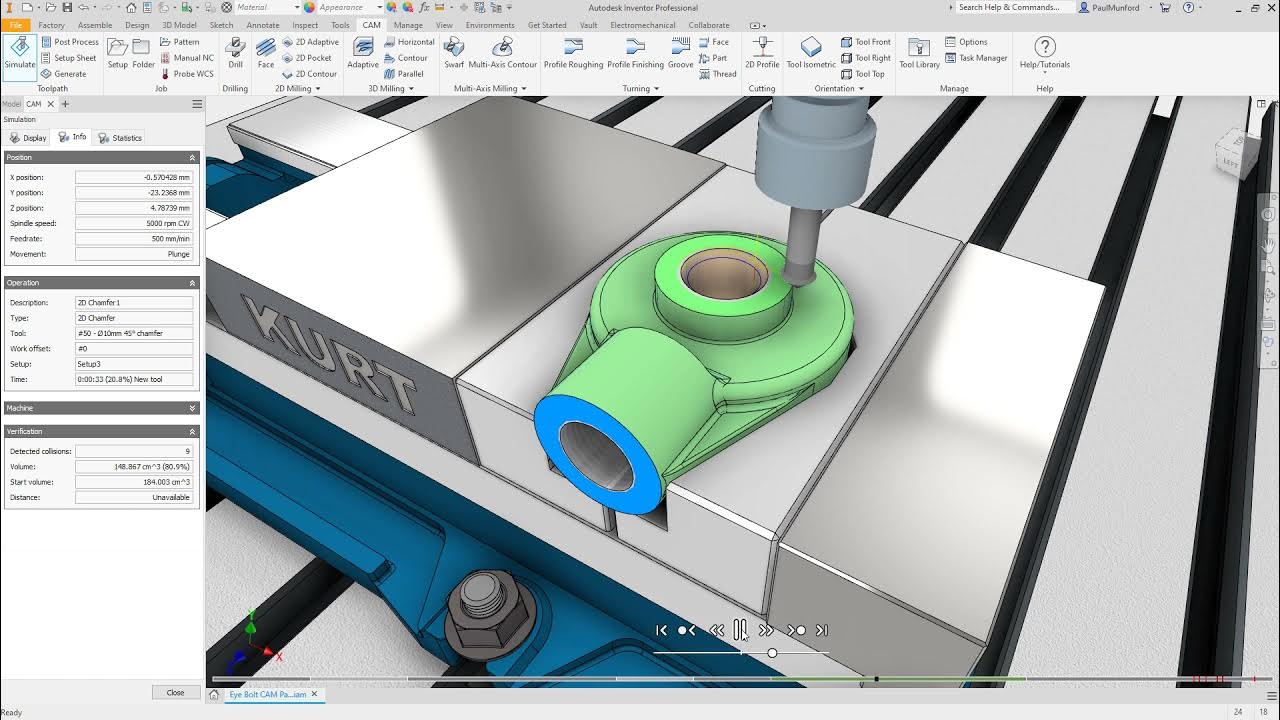This screenshot has height=720, width=1280.
Task: Open Task Manager in Manage panel
Action: click(x=976, y=58)
